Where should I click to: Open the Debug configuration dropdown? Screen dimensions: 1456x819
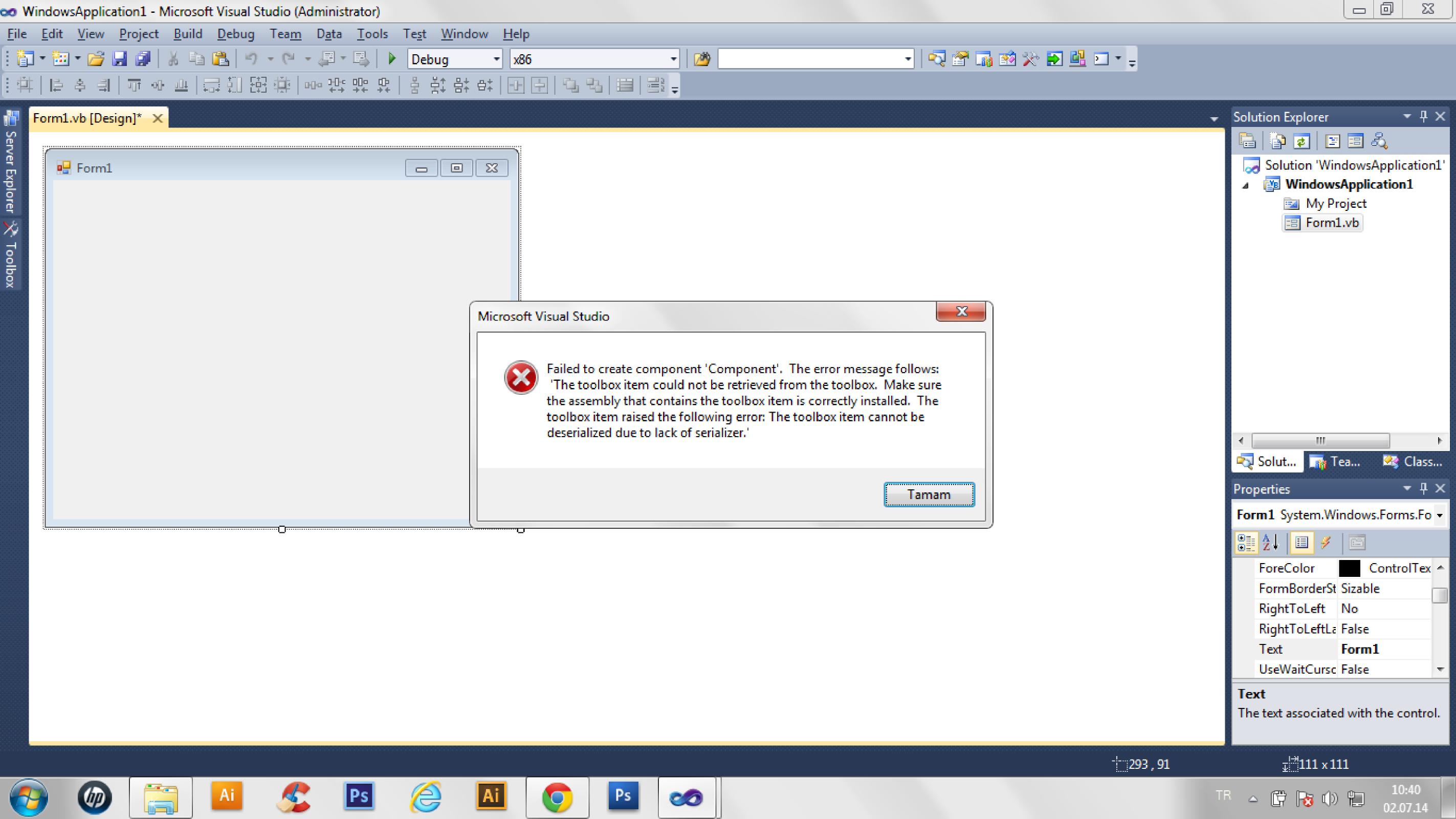click(496, 59)
